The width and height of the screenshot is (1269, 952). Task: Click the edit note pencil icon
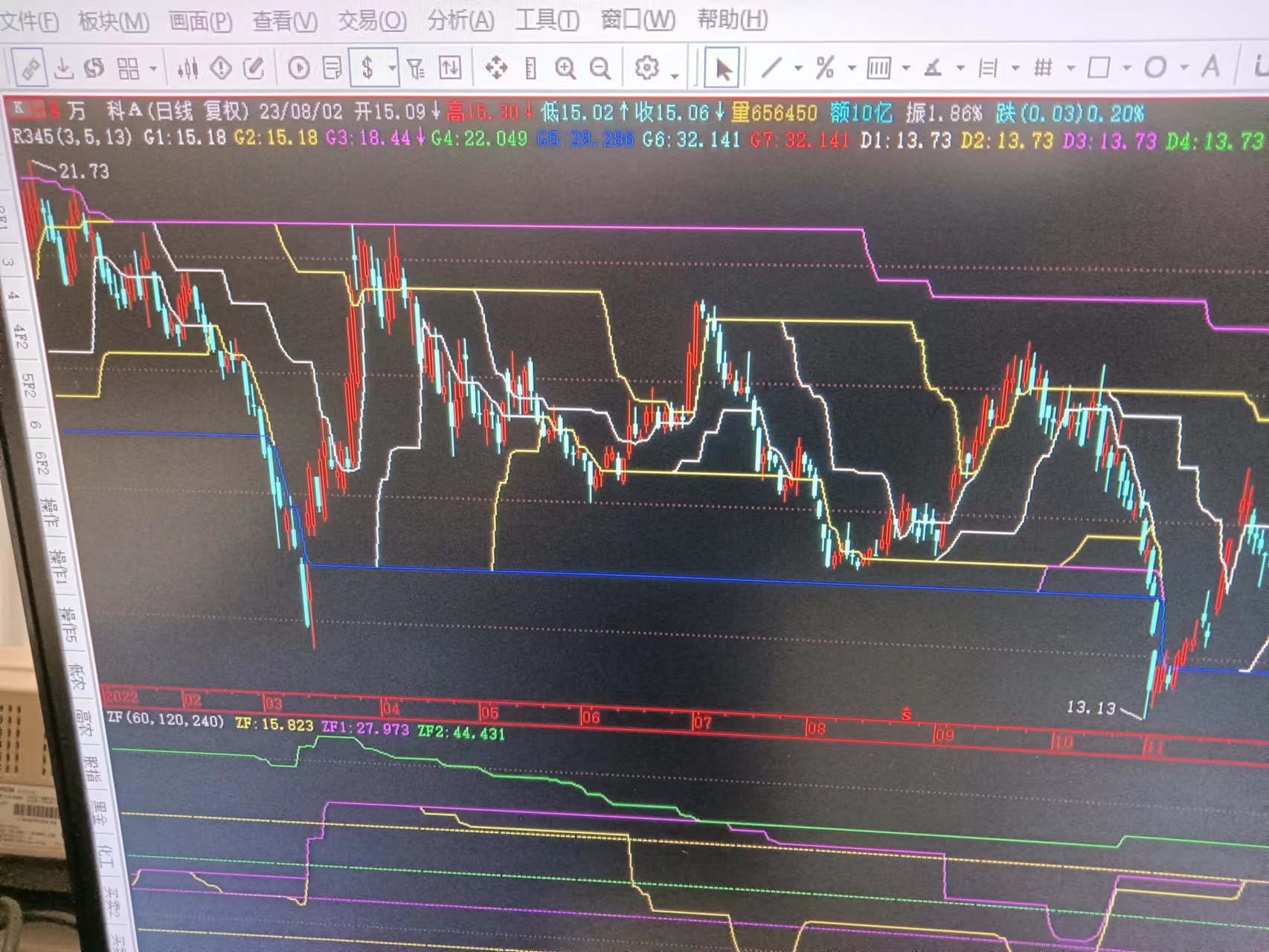[x=254, y=68]
